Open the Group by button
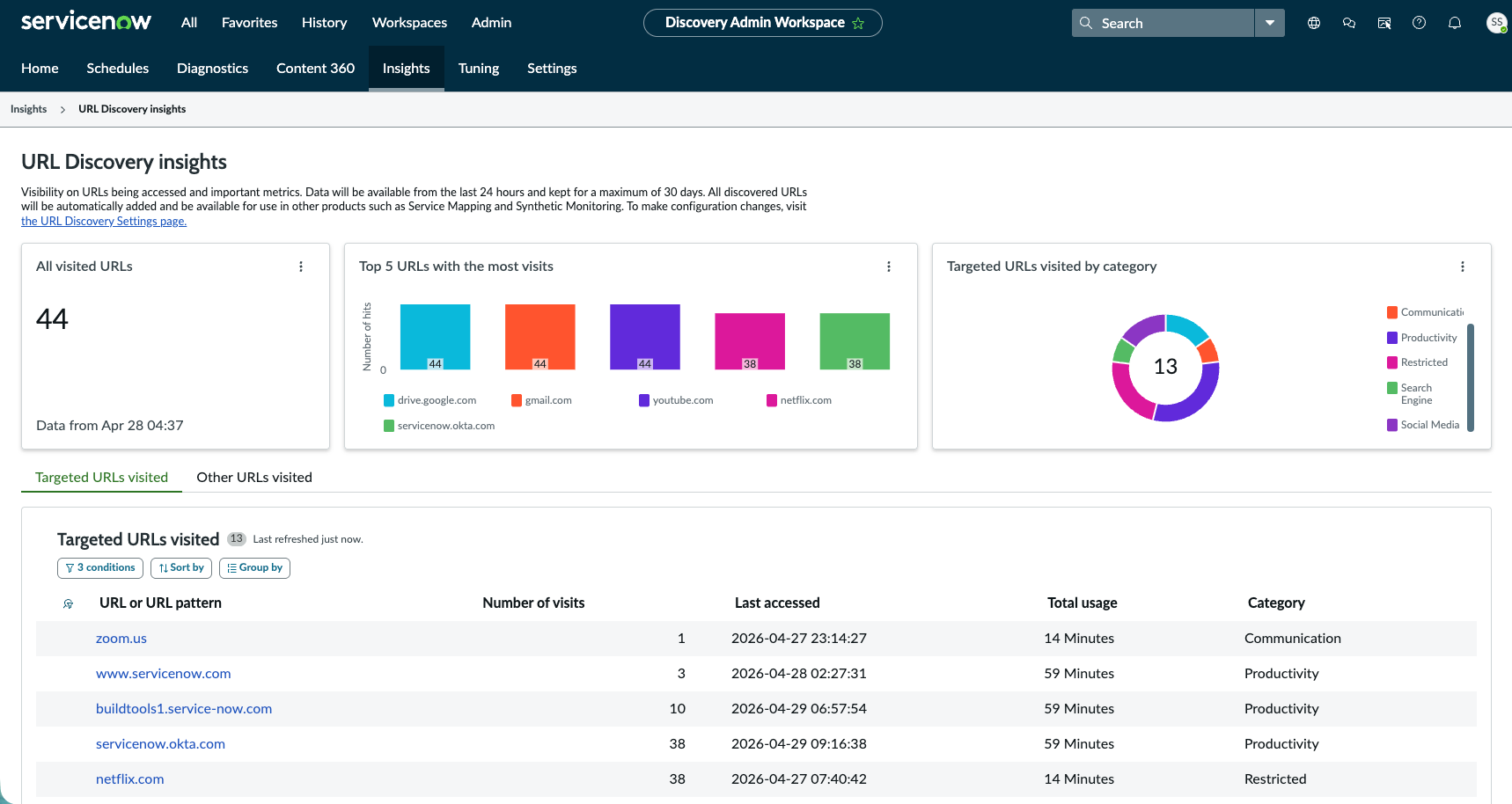This screenshot has width=1512, height=804. coord(254,568)
